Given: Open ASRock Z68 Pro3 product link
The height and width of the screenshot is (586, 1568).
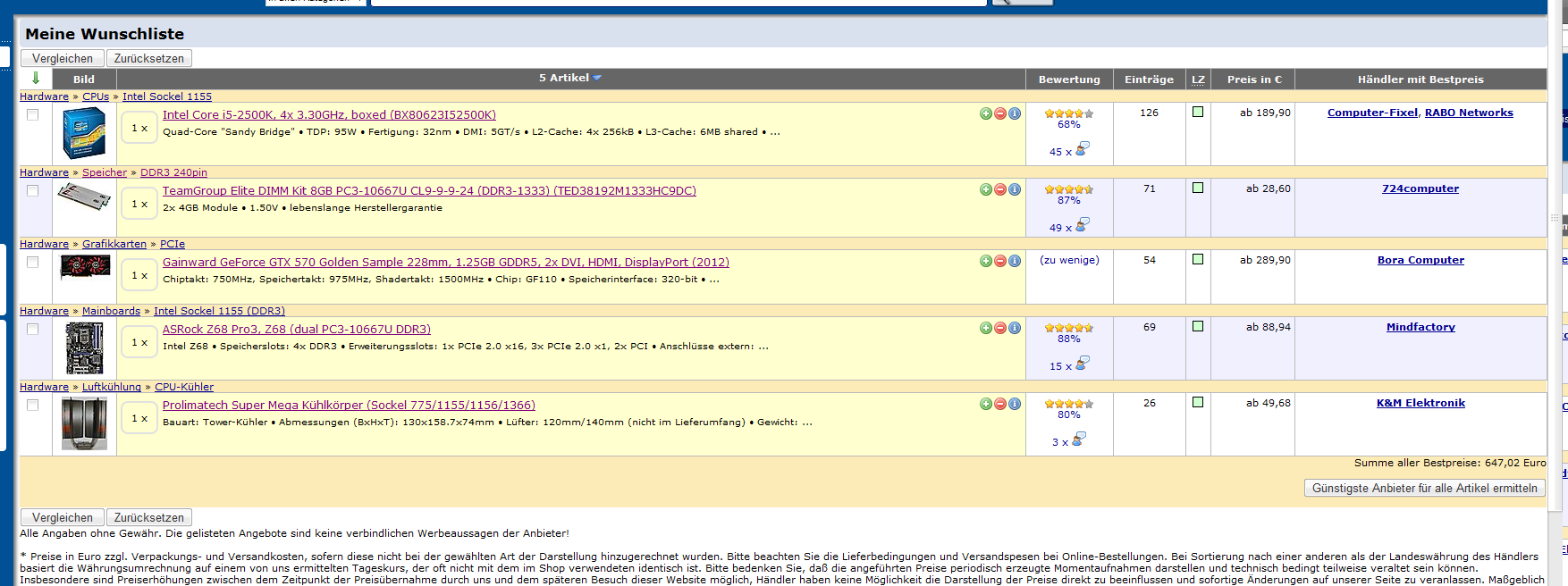Looking at the screenshot, I should [x=297, y=330].
